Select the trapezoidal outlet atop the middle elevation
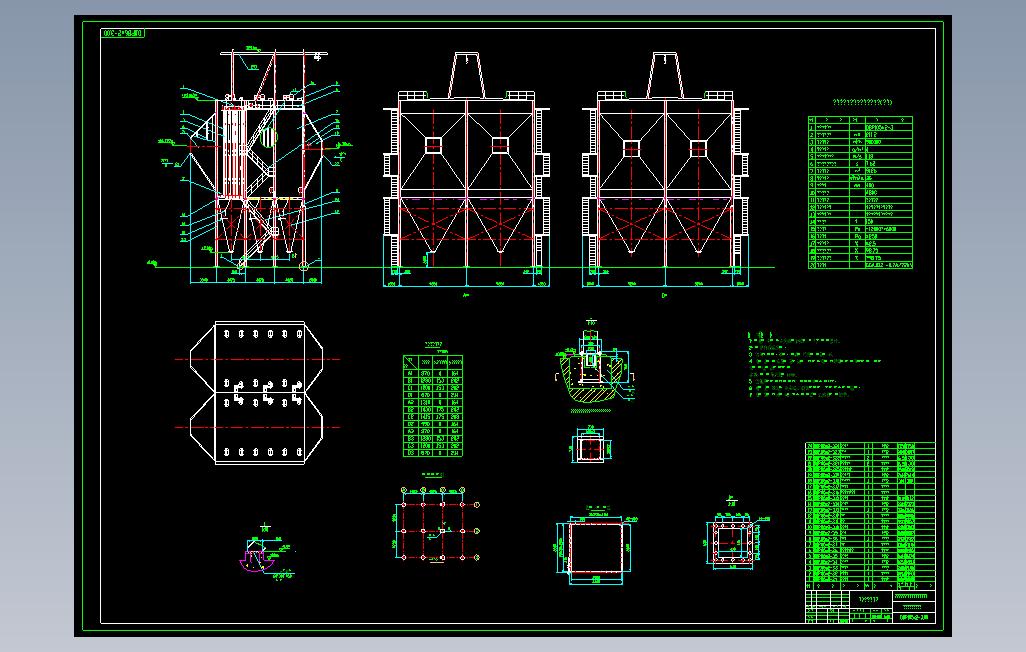Screen dimensions: 1026x652 pyautogui.click(x=467, y=75)
